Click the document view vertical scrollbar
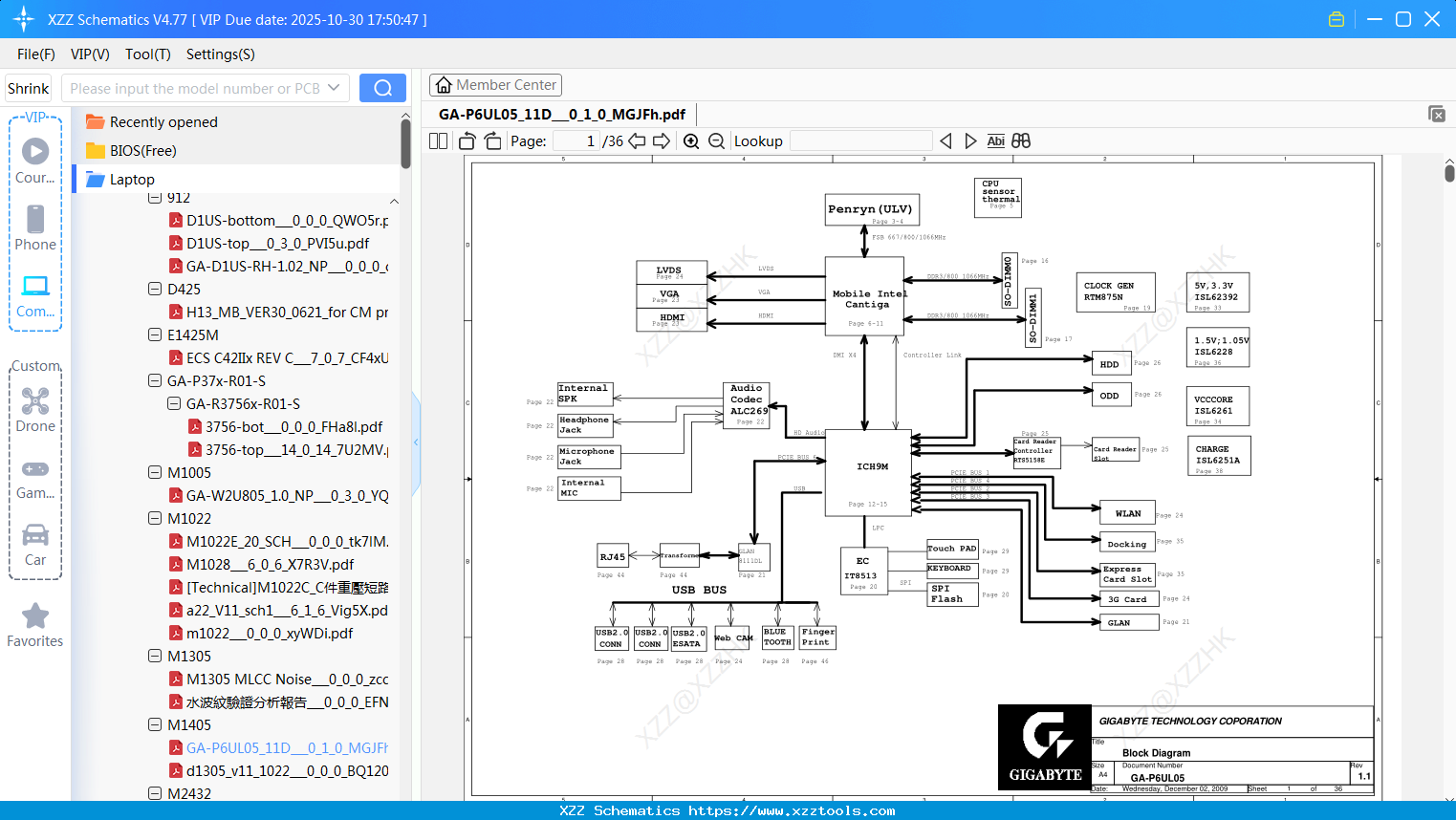 click(x=1449, y=172)
